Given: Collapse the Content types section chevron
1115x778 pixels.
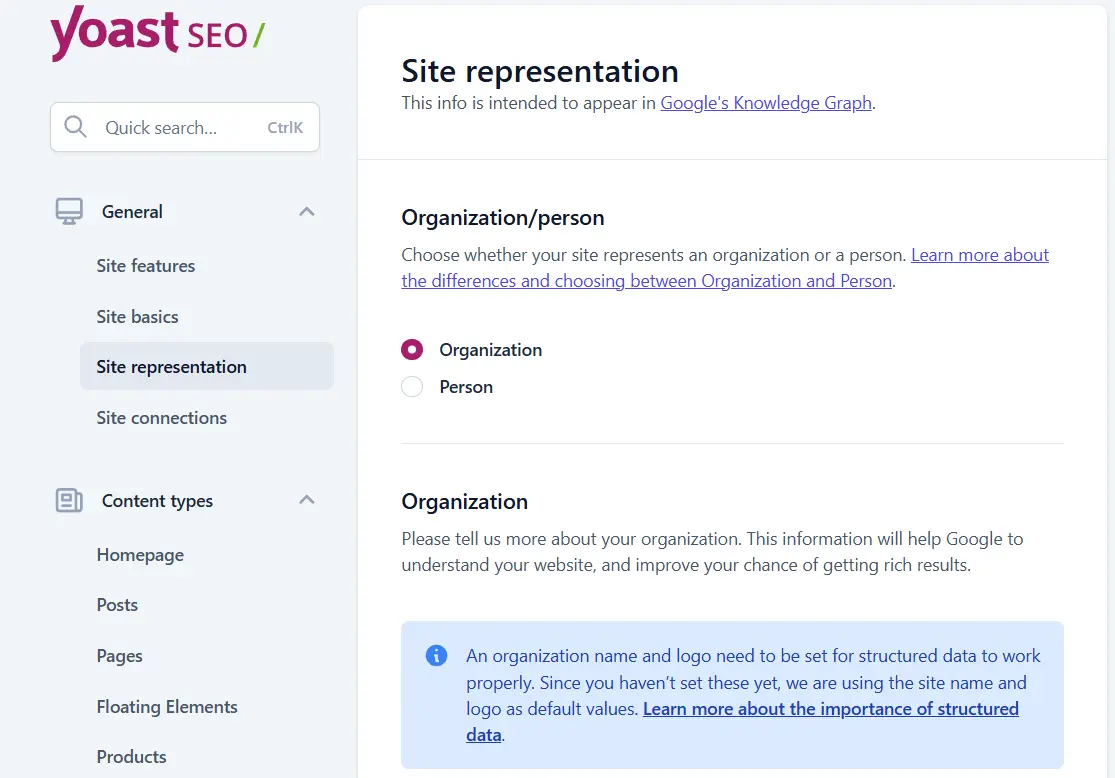Looking at the screenshot, I should pyautogui.click(x=306, y=500).
